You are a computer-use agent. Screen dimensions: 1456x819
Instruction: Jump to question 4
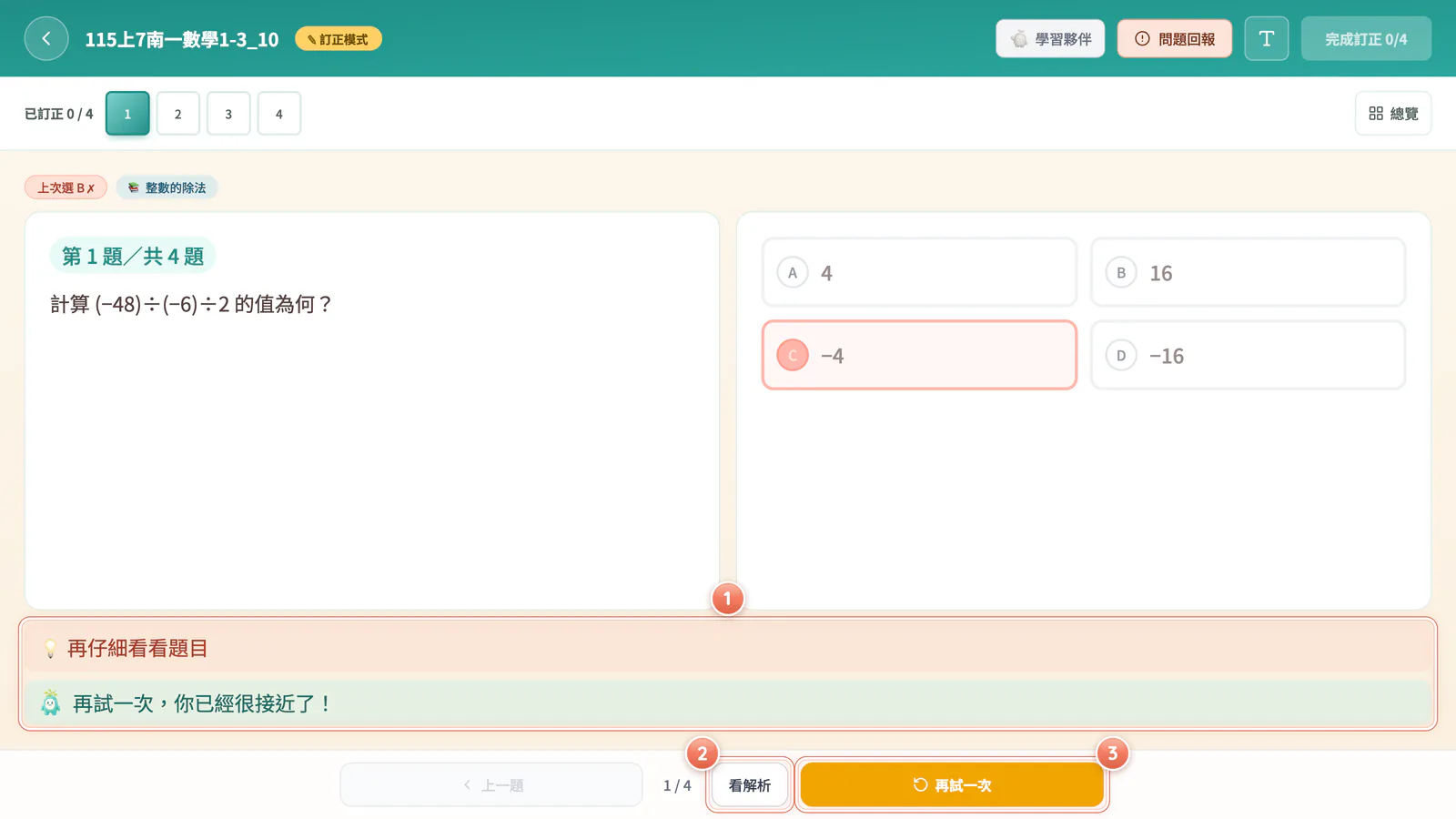[x=279, y=114]
